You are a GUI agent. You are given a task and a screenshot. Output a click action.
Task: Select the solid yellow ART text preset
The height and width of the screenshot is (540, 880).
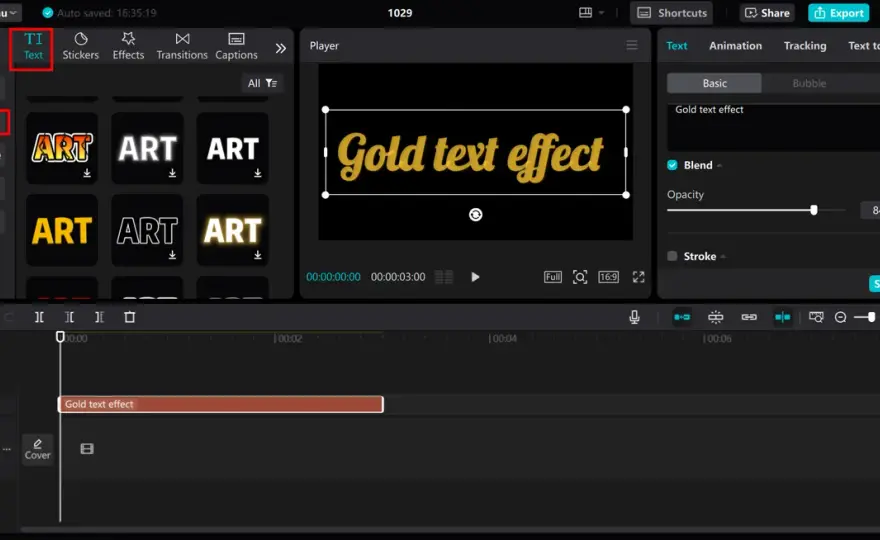[x=62, y=230]
